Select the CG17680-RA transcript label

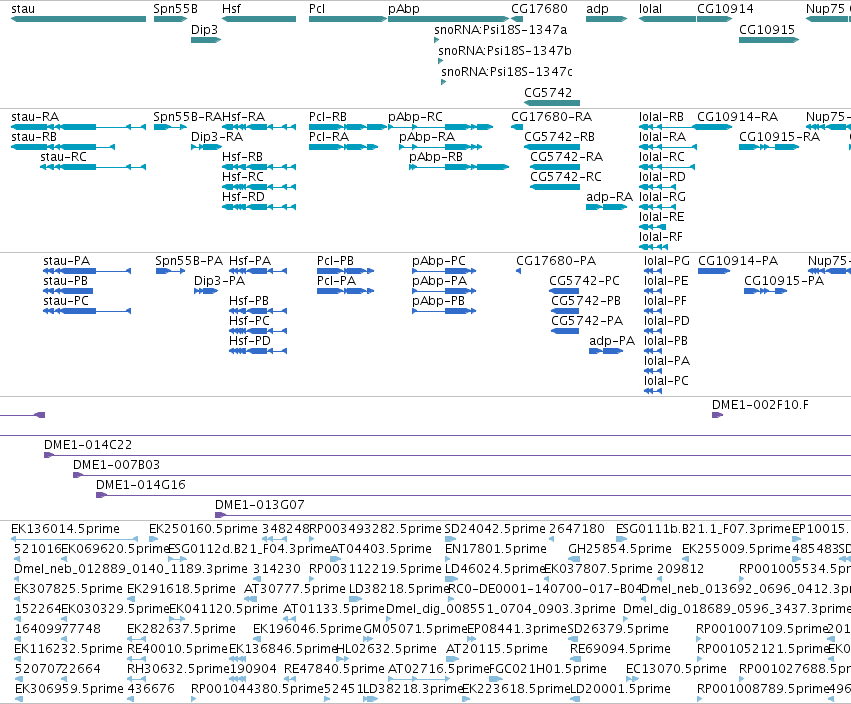pyautogui.click(x=551, y=117)
